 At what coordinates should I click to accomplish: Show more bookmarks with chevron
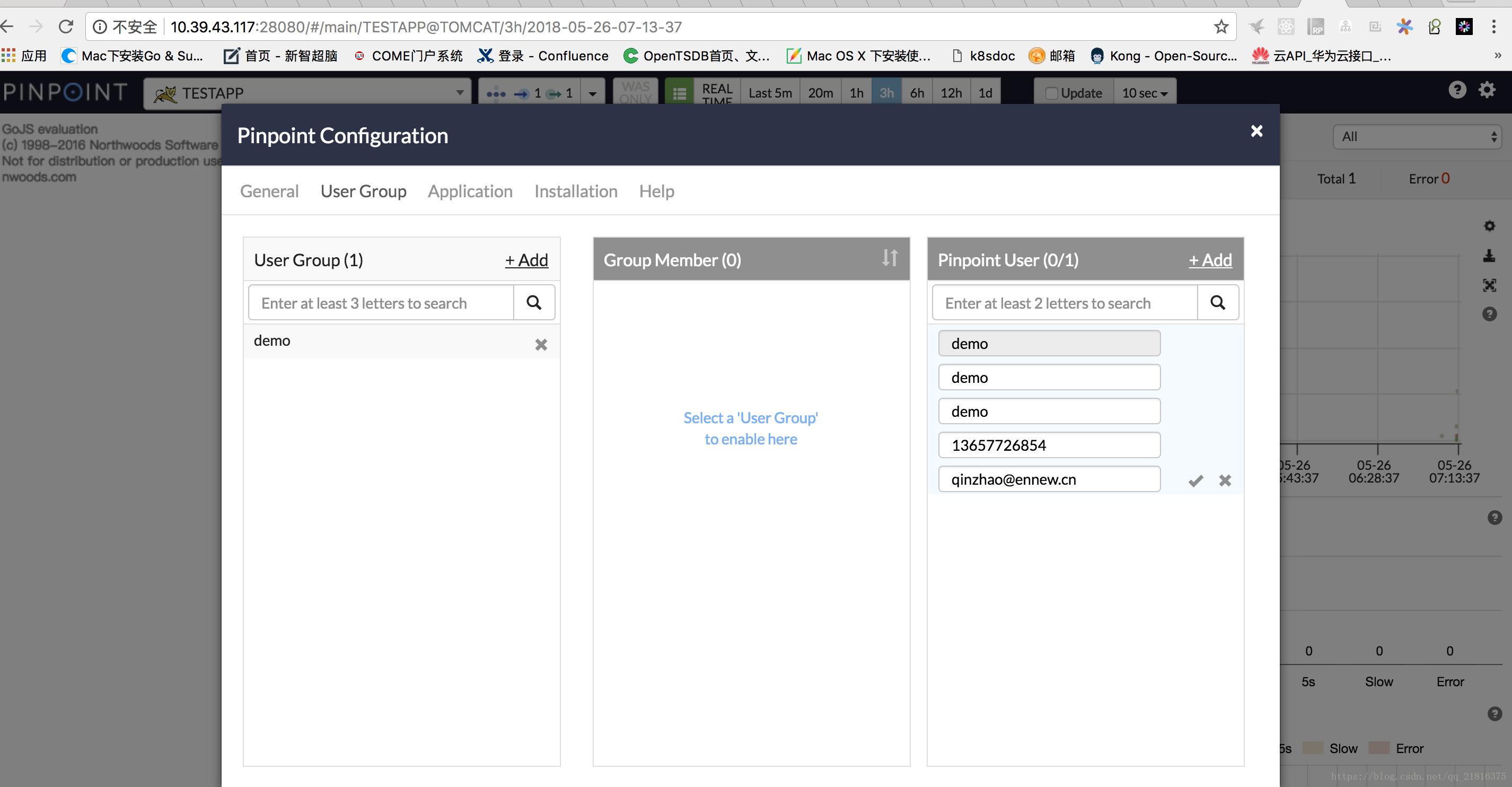point(1497,55)
